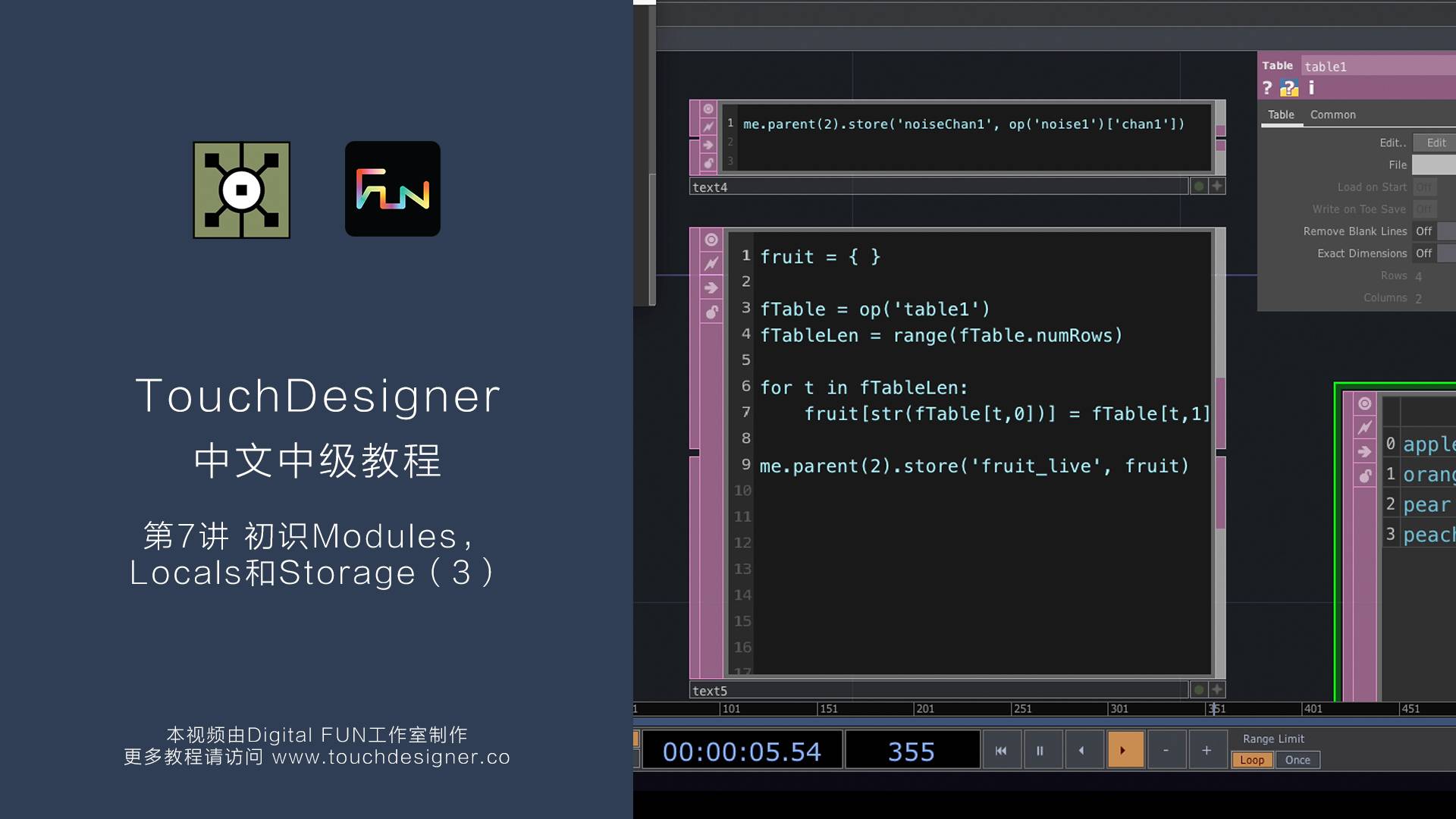Click timeline ruler at frame 401
The height and width of the screenshot is (819, 1456).
click(1313, 708)
